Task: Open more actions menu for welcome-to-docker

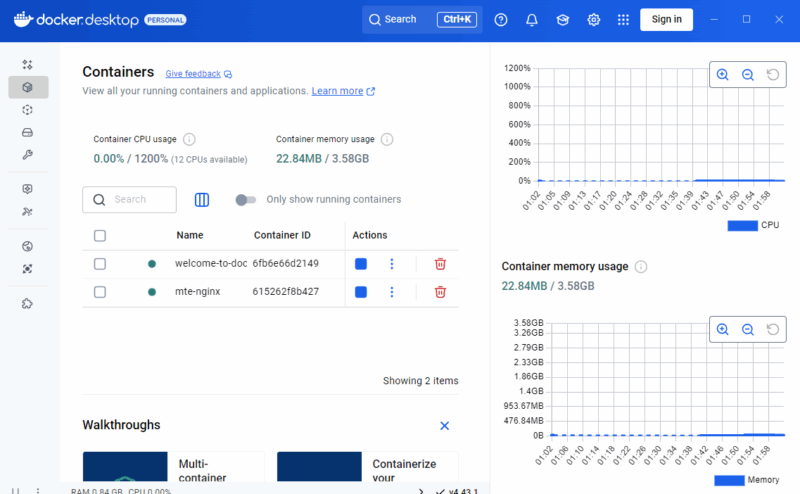Action: pos(392,264)
